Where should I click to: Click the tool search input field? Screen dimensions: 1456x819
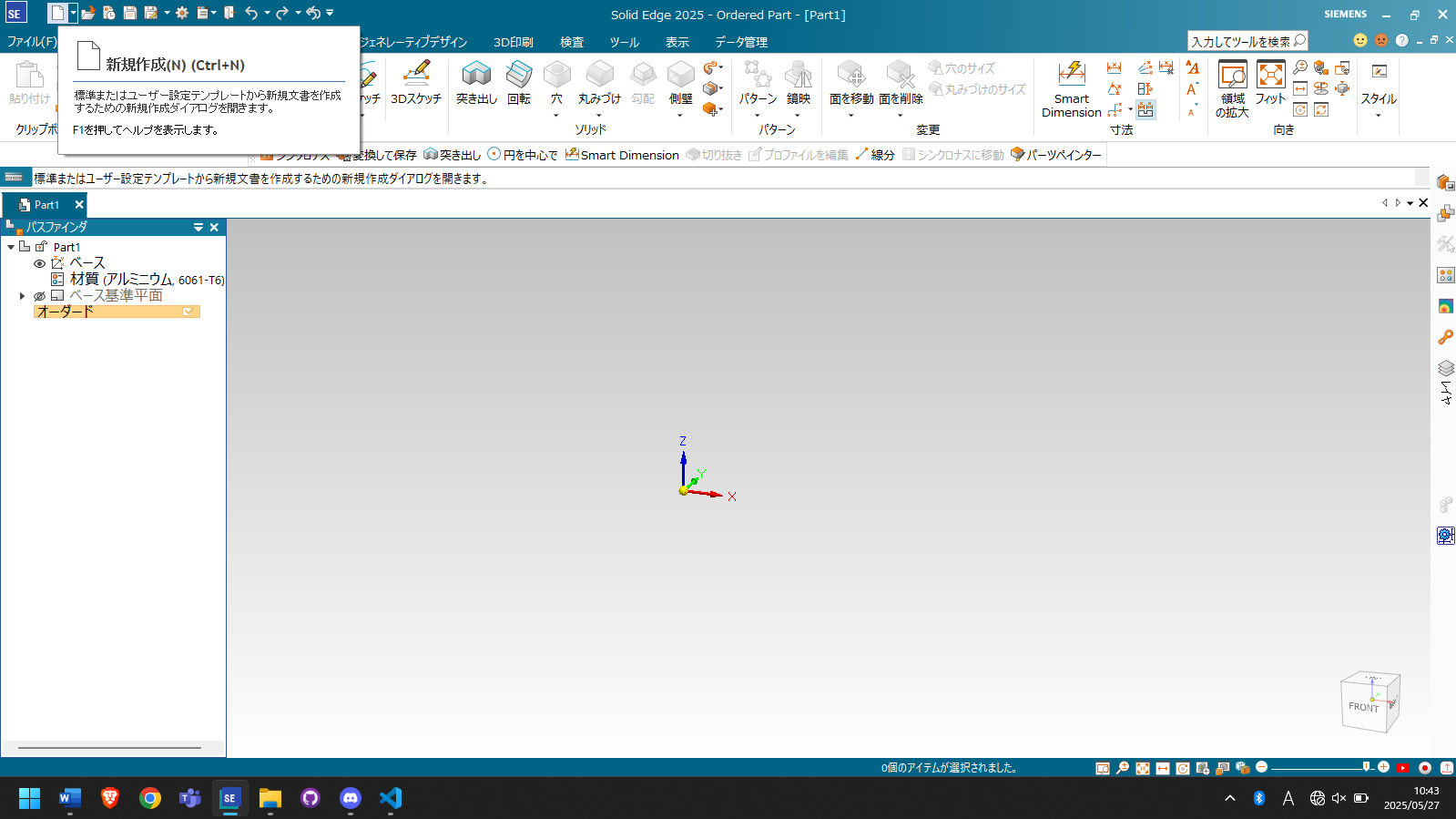coord(1240,41)
